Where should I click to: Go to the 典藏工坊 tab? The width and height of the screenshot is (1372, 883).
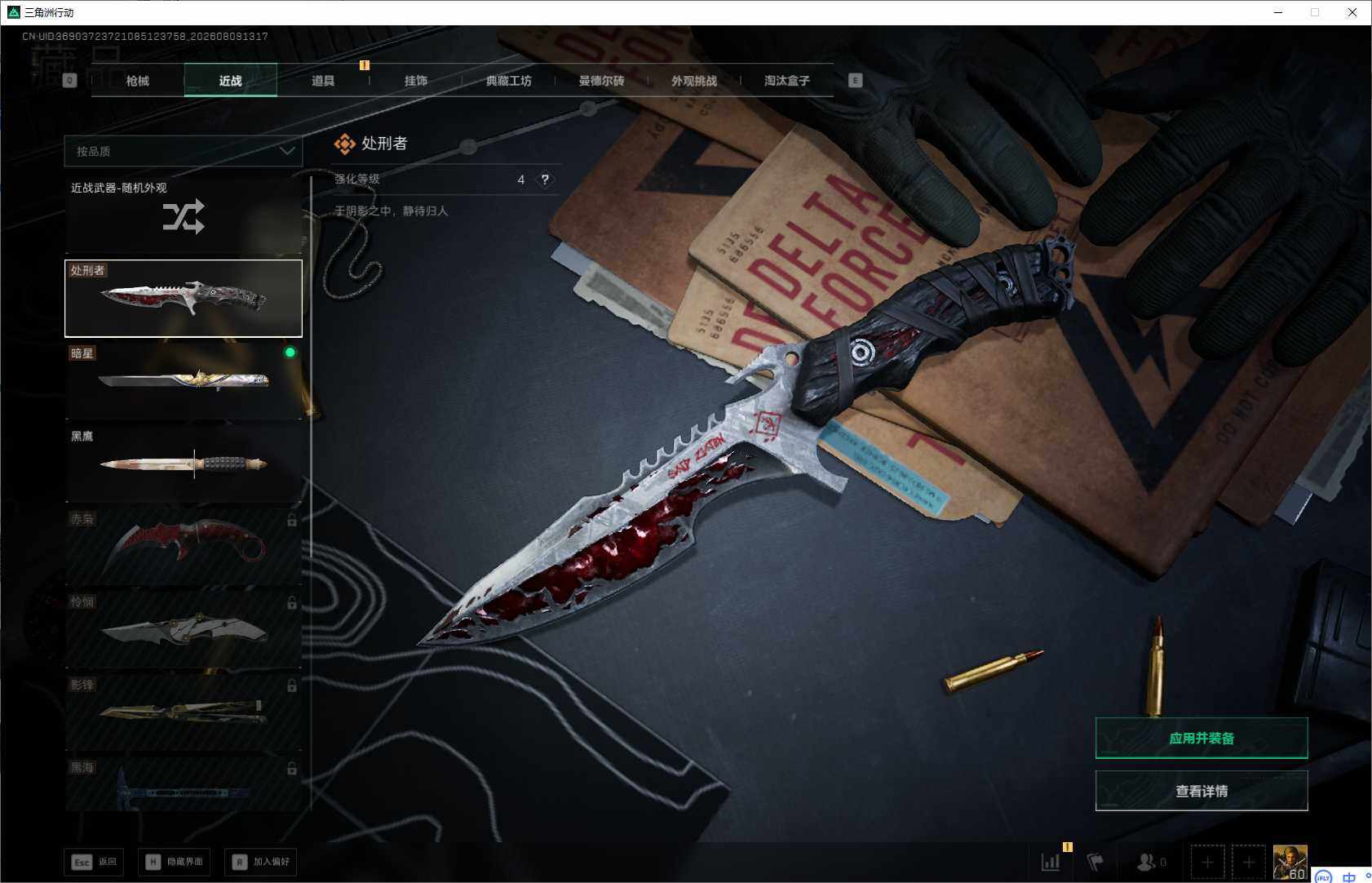click(508, 81)
